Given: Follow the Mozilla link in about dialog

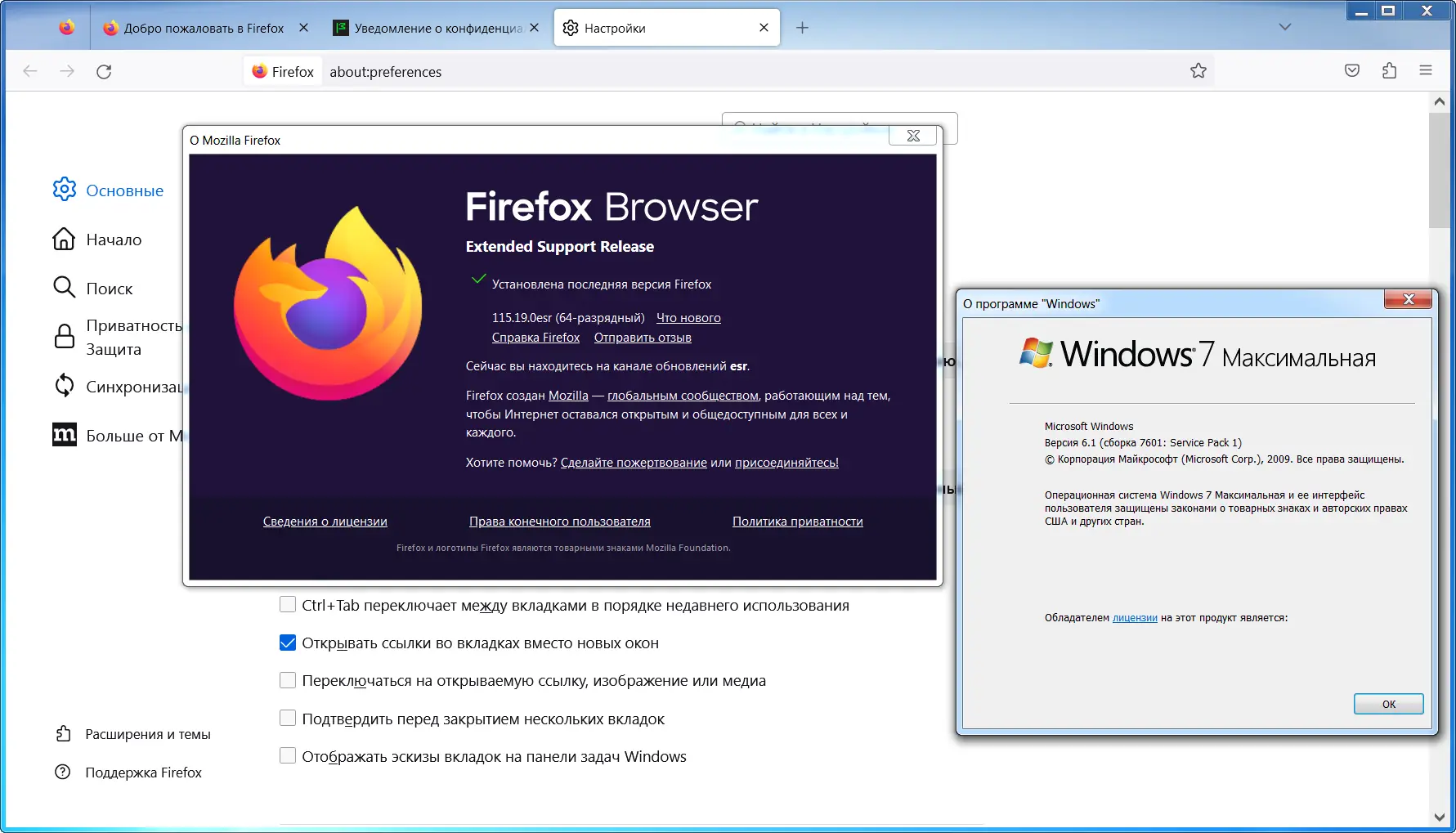Looking at the screenshot, I should 568,395.
